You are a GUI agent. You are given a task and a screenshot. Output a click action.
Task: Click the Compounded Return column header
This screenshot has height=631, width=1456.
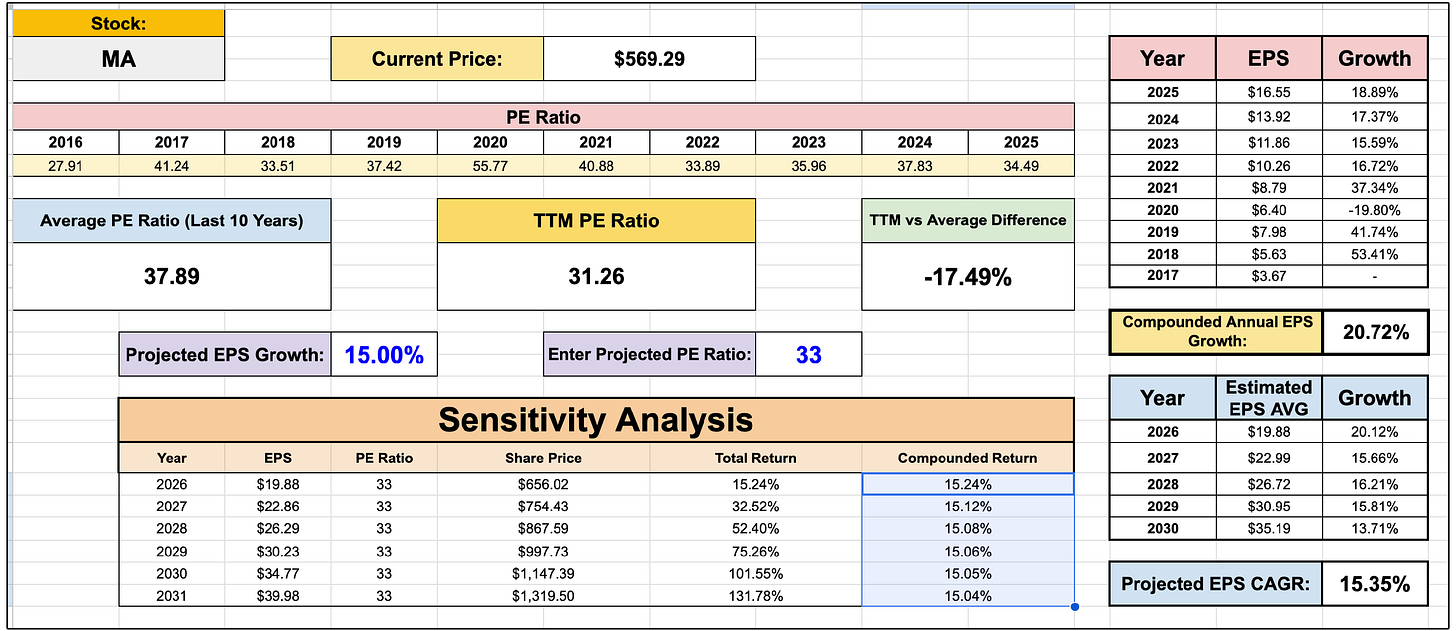coord(967,458)
